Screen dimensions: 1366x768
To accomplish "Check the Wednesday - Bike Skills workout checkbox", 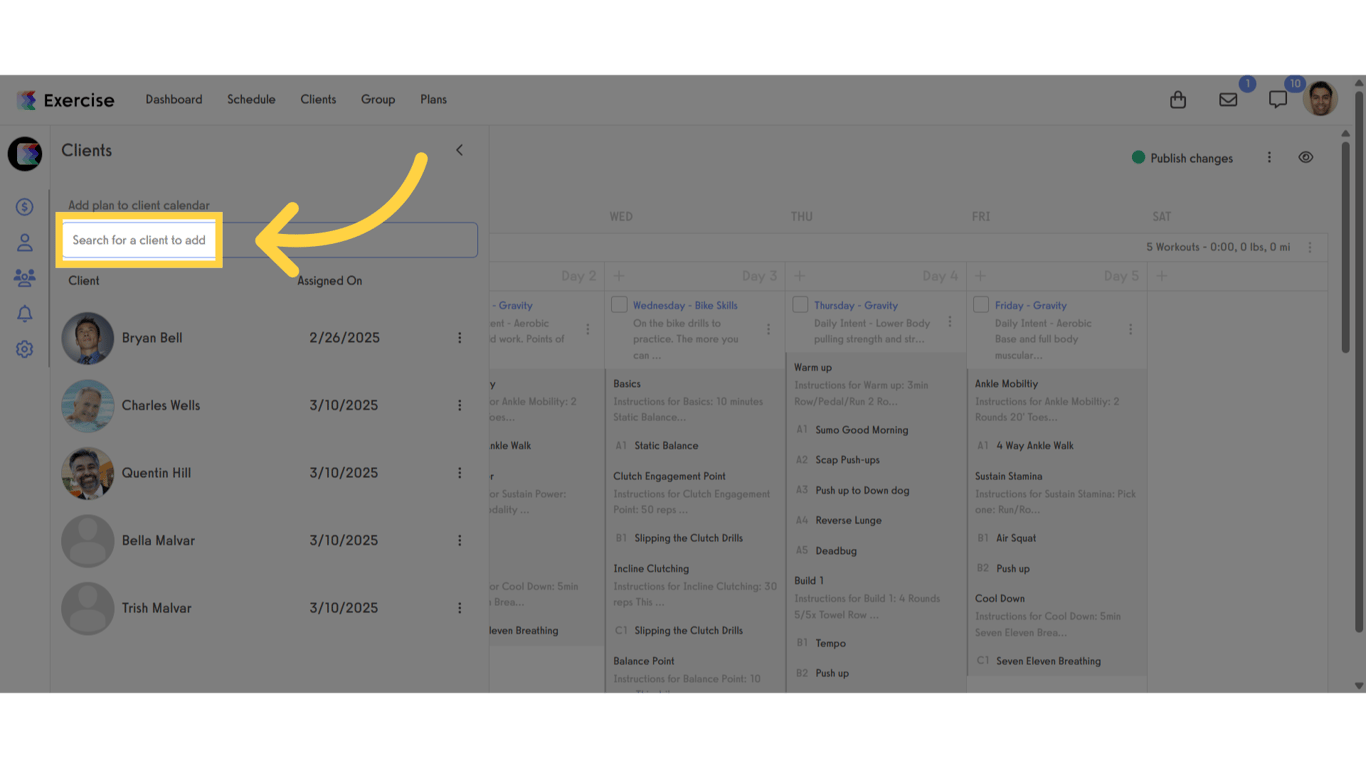I will [617, 305].
